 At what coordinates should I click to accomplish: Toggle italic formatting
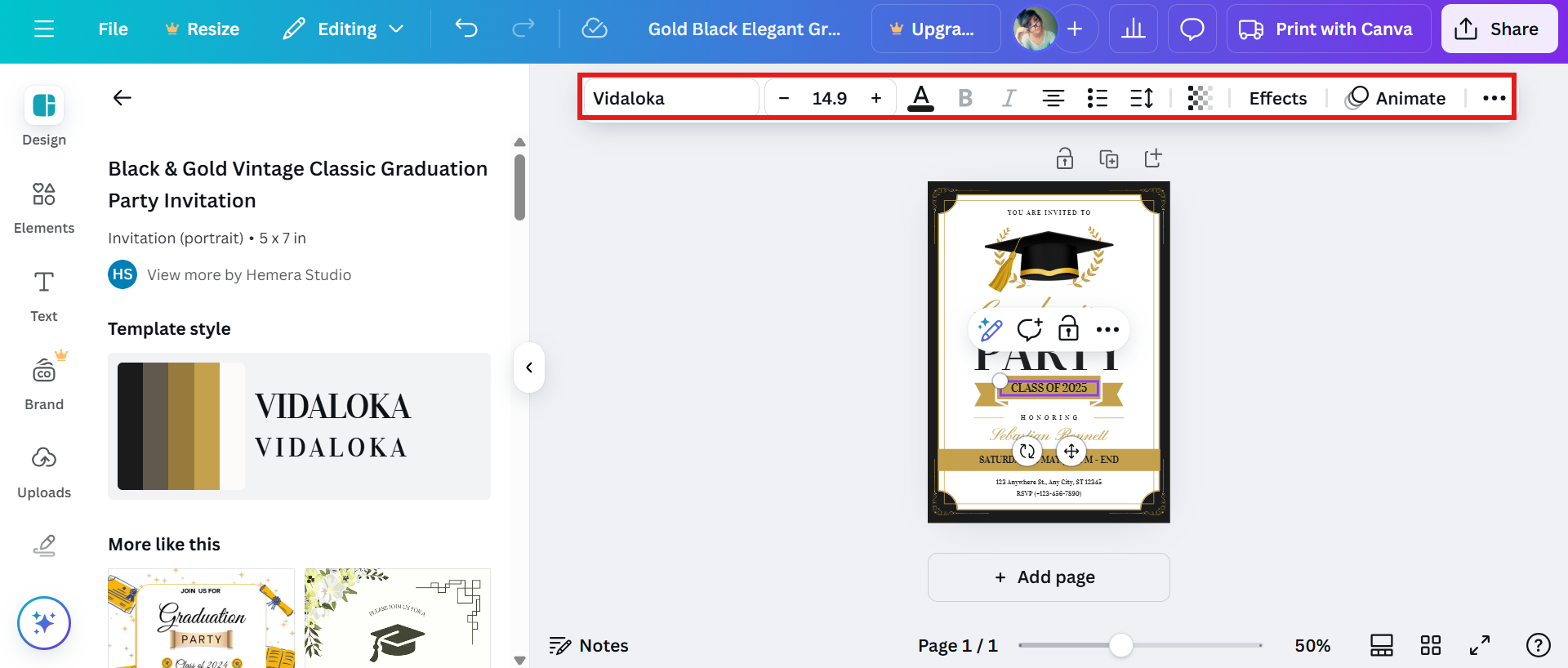1009,98
